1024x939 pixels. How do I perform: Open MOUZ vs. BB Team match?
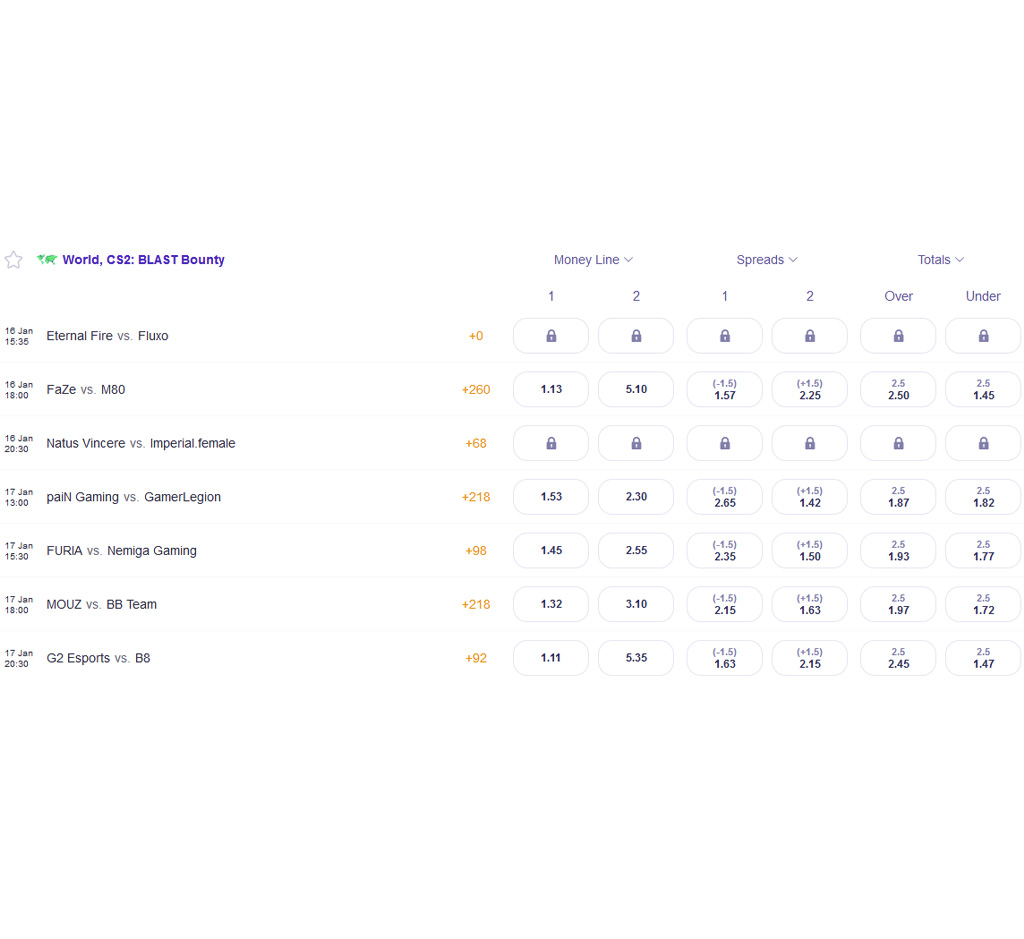pyautogui.click(x=101, y=605)
